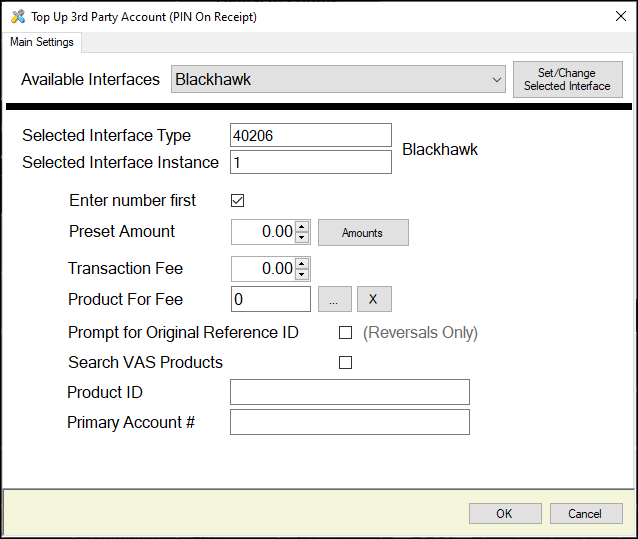Clear Product For Fee with X button
Screen dimensions: 638x539
[x=374, y=299]
